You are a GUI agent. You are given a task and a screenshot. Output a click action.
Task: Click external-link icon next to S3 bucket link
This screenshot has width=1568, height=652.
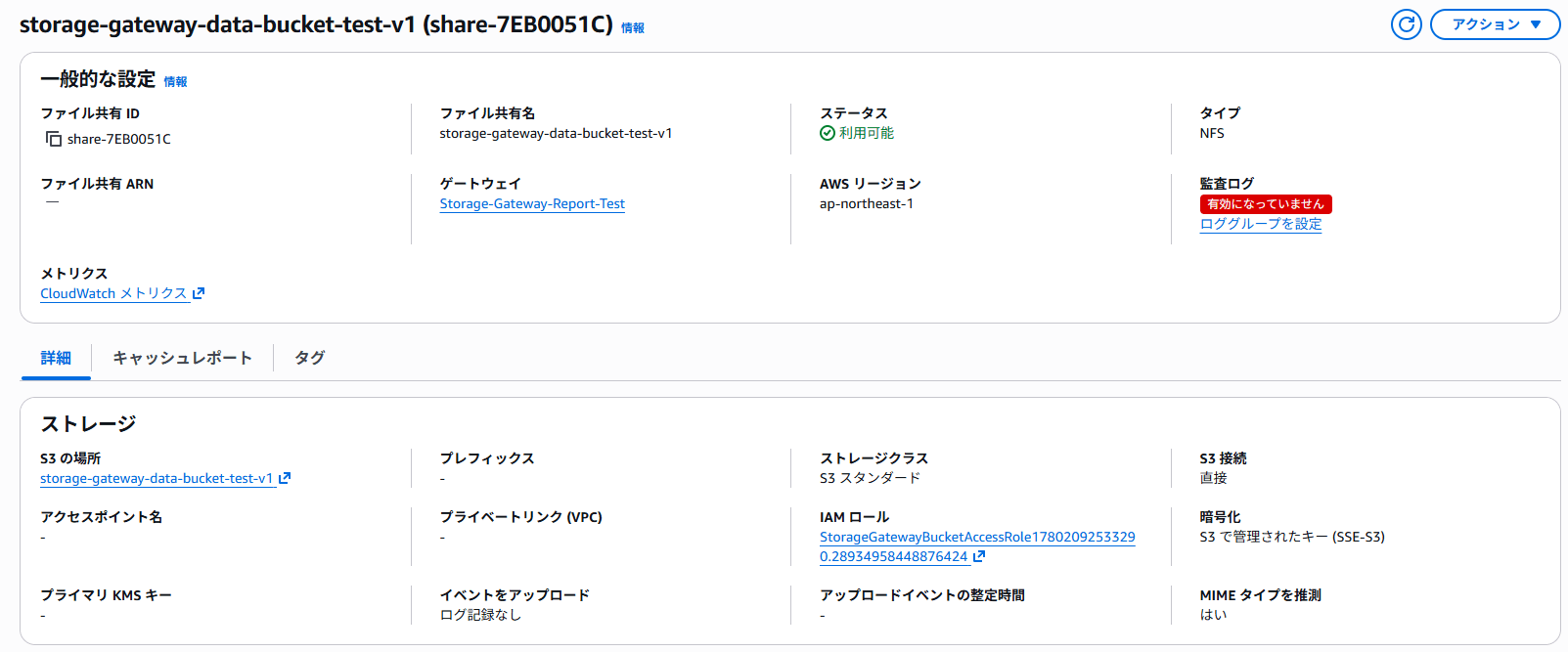285,478
